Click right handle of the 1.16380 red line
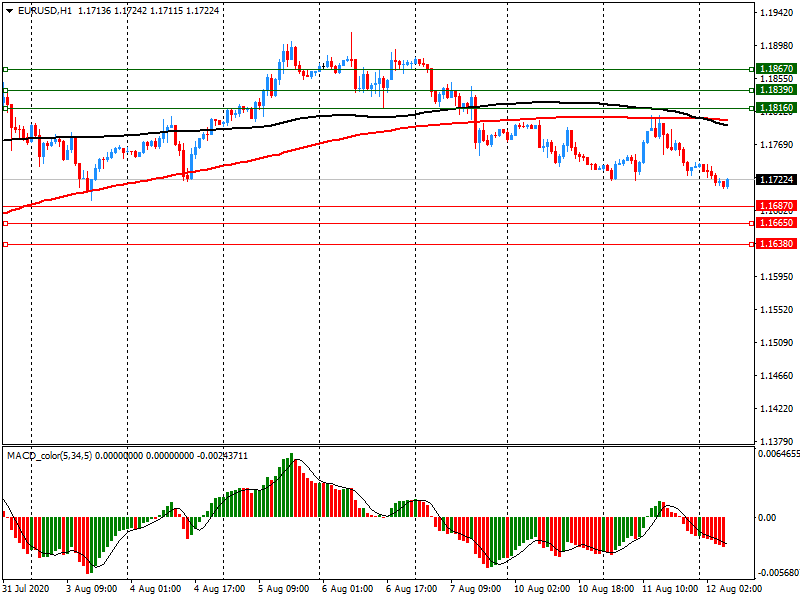Viewport: 800px width, 600px height. (x=751, y=245)
